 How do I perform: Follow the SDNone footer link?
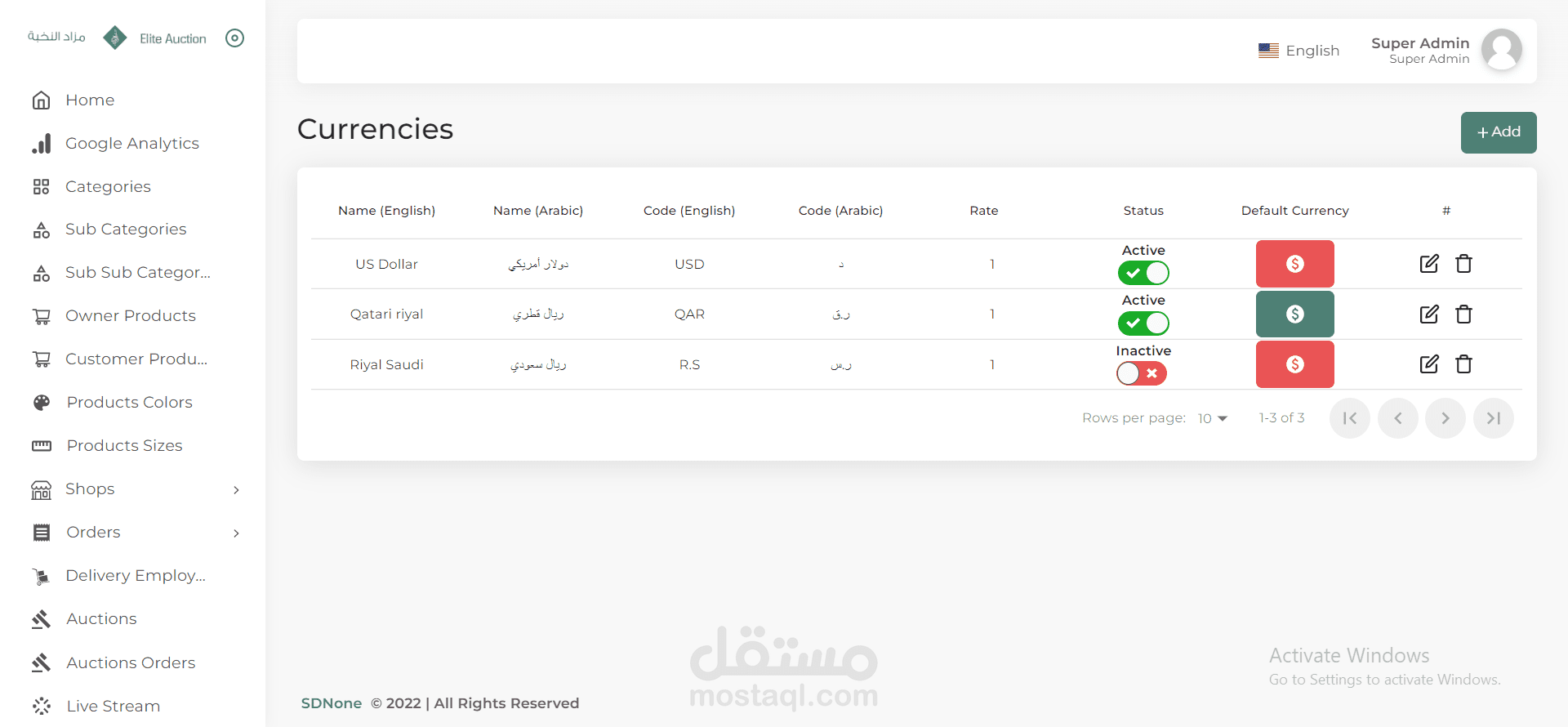[x=331, y=703]
